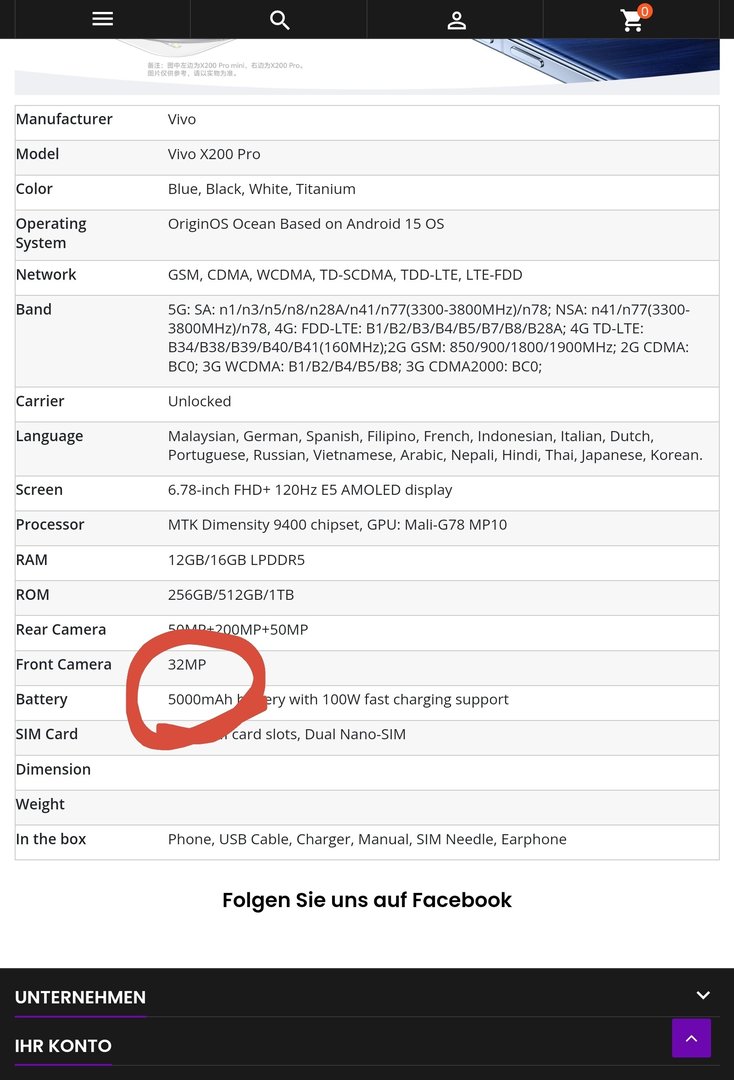
Task: Click the search magnifier icon
Action: [x=279, y=20]
